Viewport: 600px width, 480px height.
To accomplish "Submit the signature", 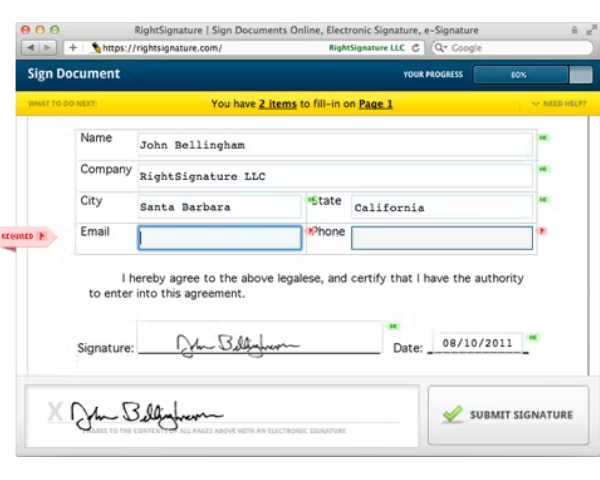I will tap(508, 415).
